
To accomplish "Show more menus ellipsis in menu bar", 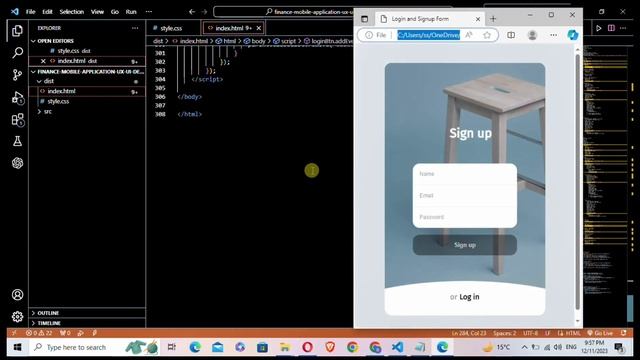I will [149, 12].
